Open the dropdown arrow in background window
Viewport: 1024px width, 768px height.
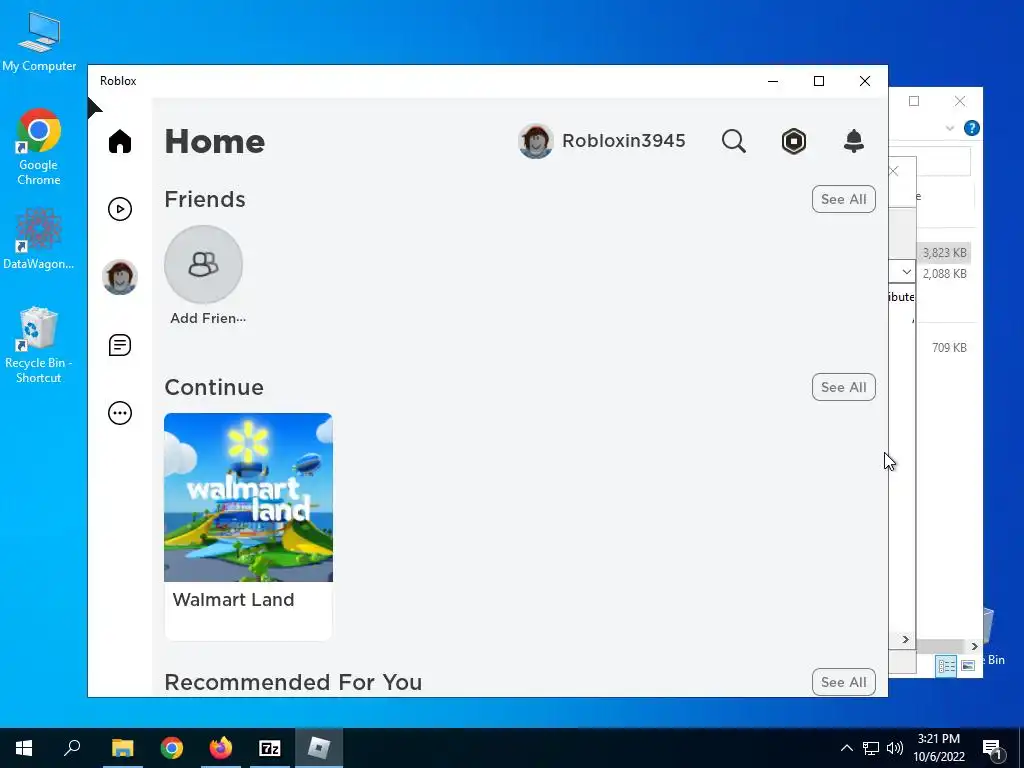[x=906, y=272]
